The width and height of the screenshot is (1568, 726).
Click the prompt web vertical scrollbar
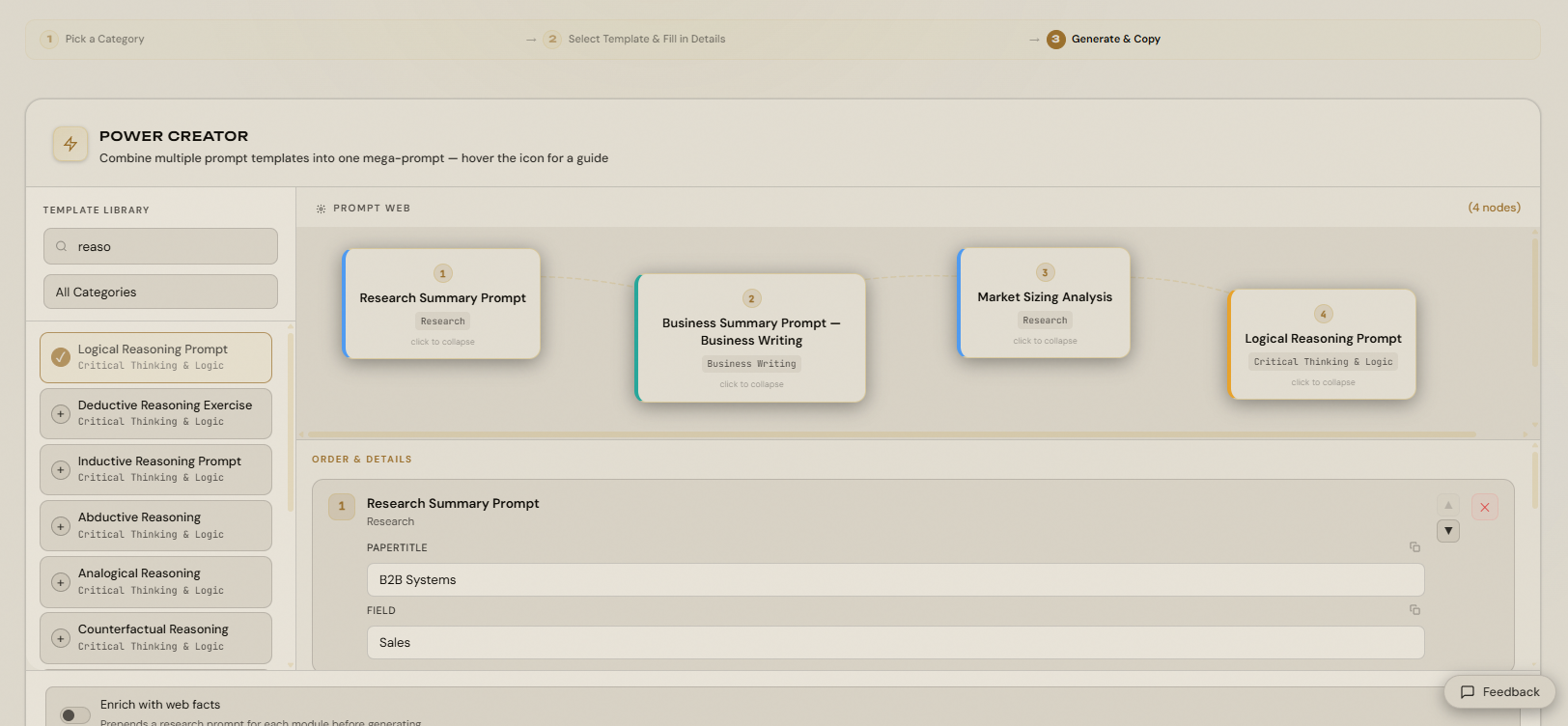1535,302
